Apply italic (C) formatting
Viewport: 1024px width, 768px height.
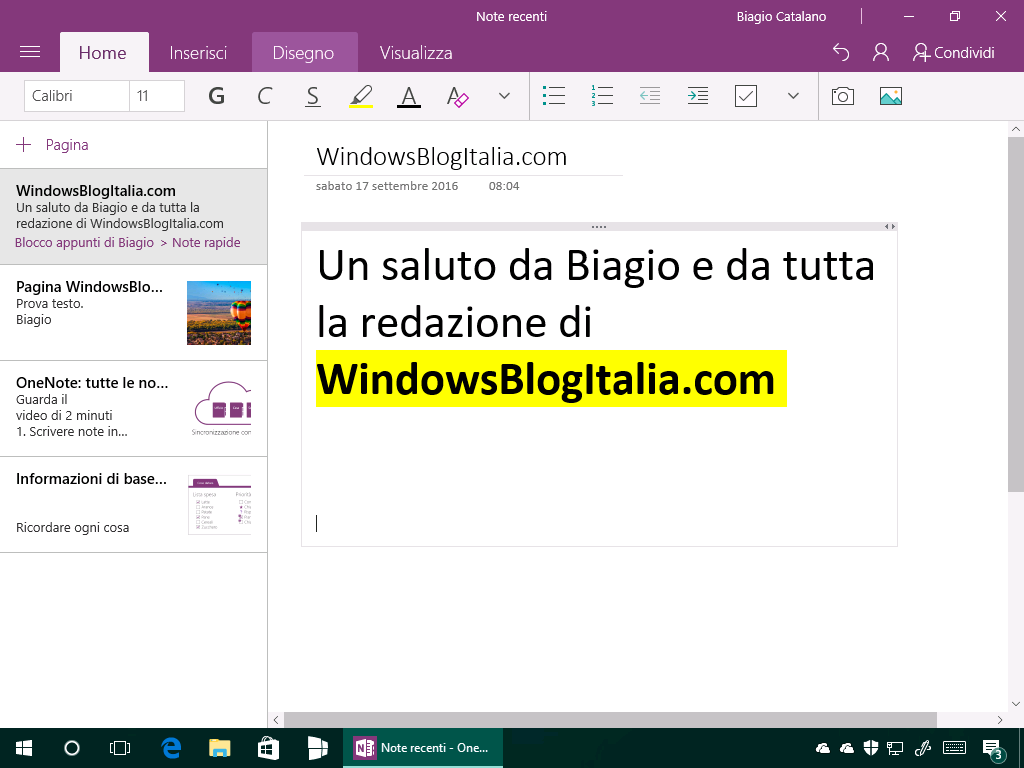[x=264, y=96]
